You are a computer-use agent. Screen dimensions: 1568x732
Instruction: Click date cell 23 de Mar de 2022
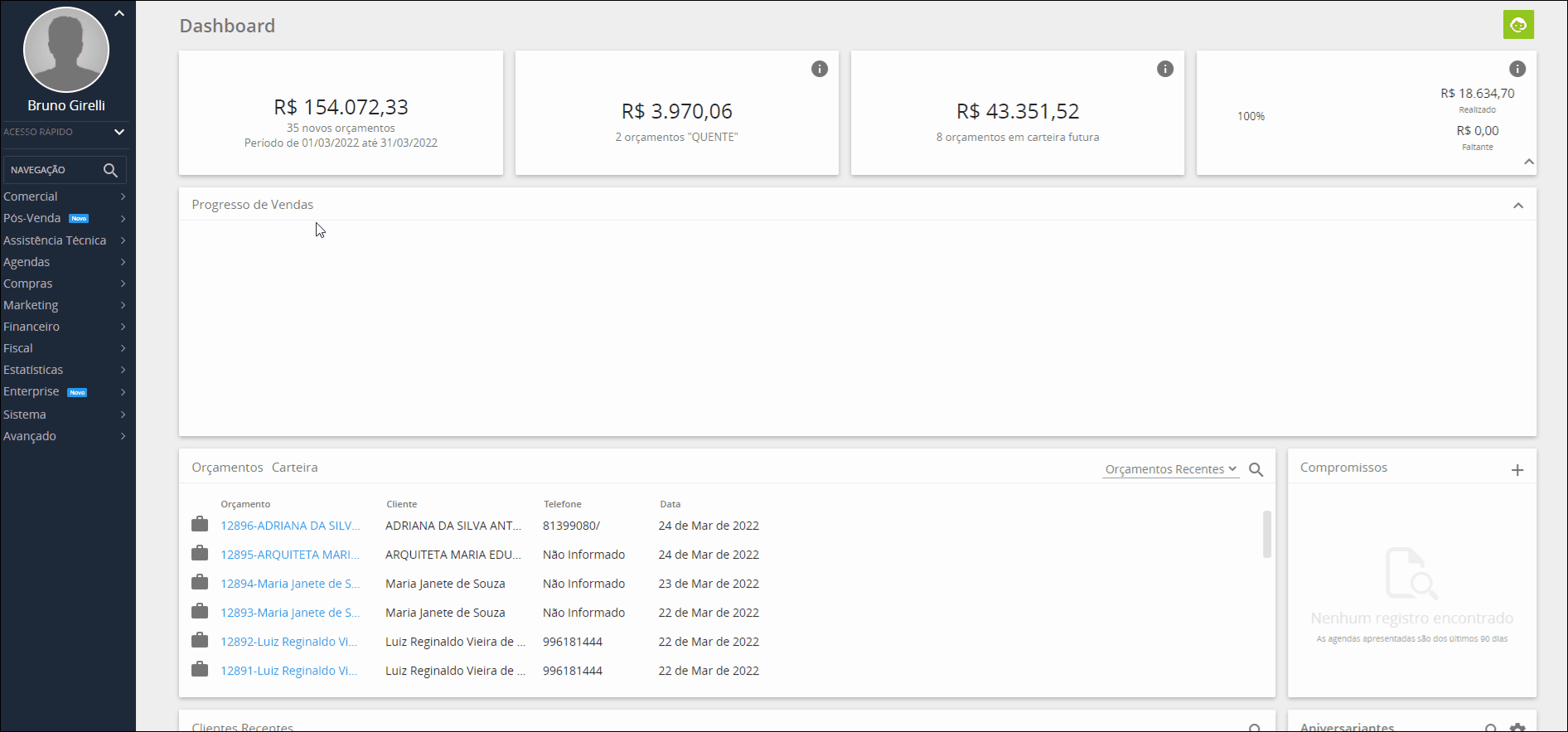click(x=709, y=584)
